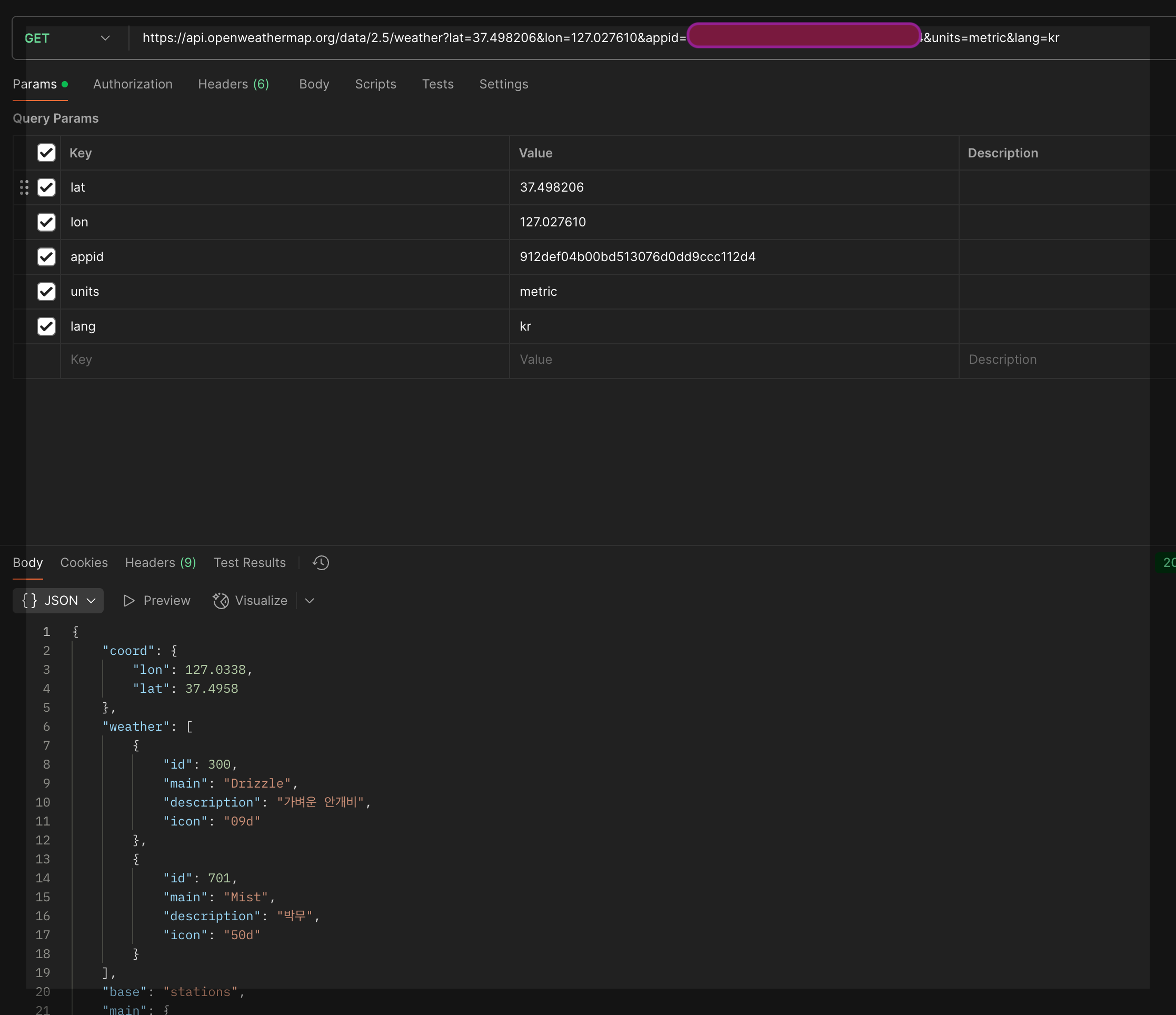Open the GET method dropdown
1176x1015 pixels.
[x=67, y=38]
